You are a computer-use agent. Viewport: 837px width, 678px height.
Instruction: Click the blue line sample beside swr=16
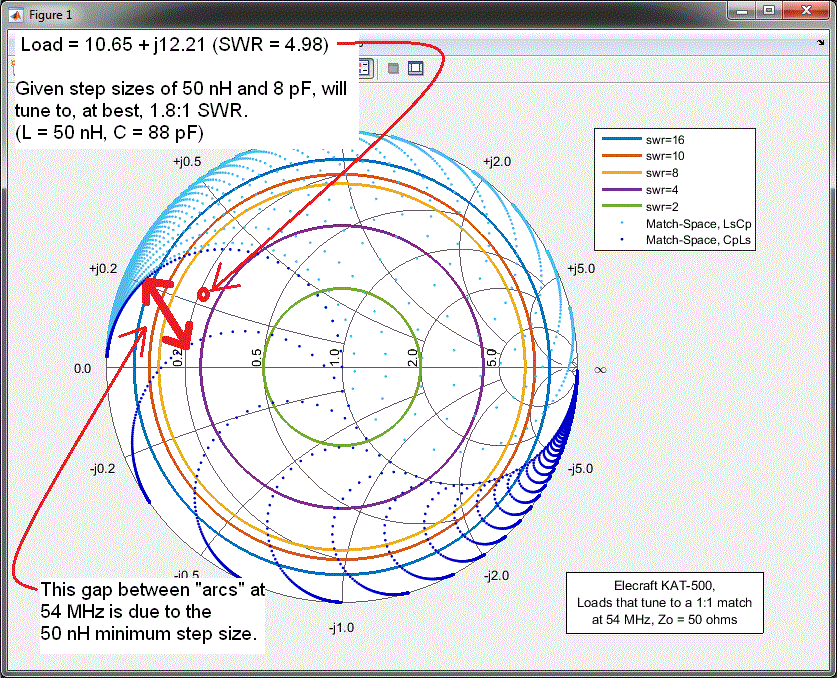pos(621,139)
